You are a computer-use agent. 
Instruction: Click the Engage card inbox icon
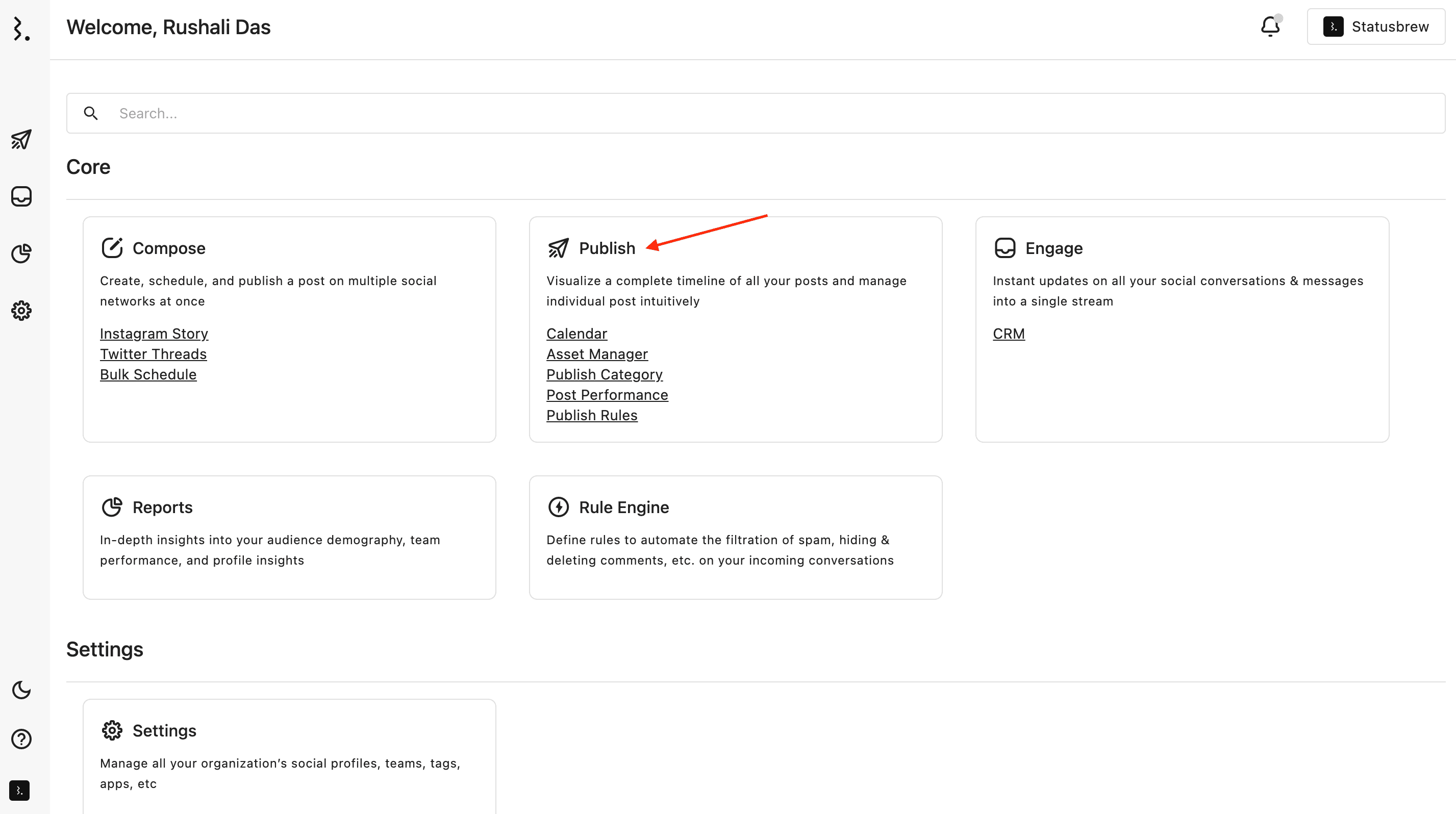[1005, 248]
